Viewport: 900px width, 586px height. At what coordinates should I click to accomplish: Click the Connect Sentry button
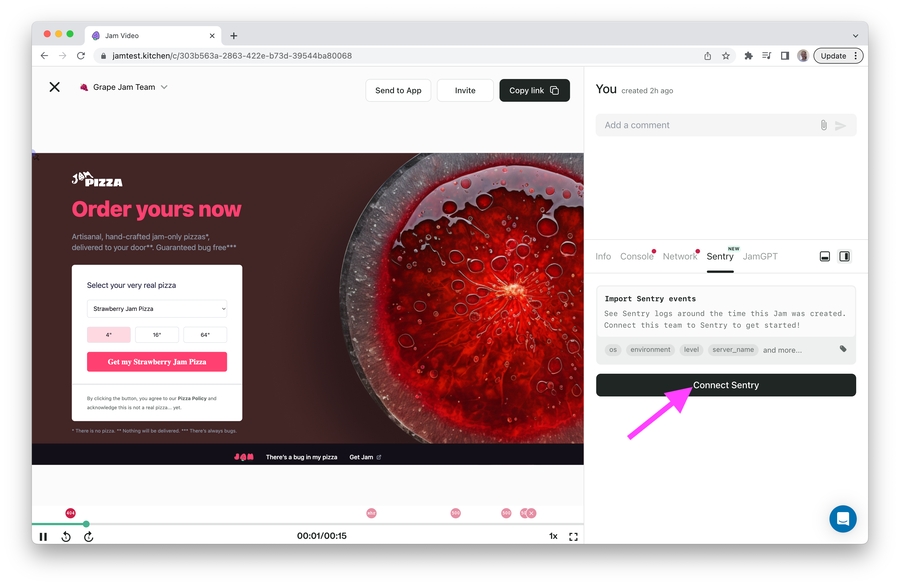[726, 385]
